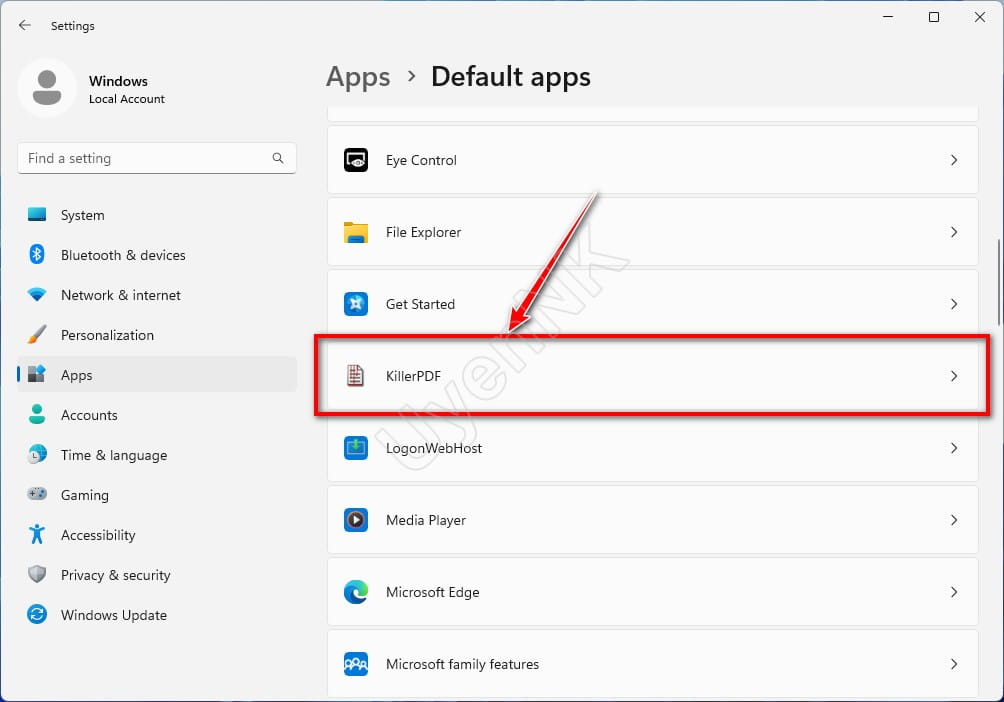Click the Time & language globe icon
This screenshot has height=702, width=1004.
pyautogui.click(x=37, y=454)
